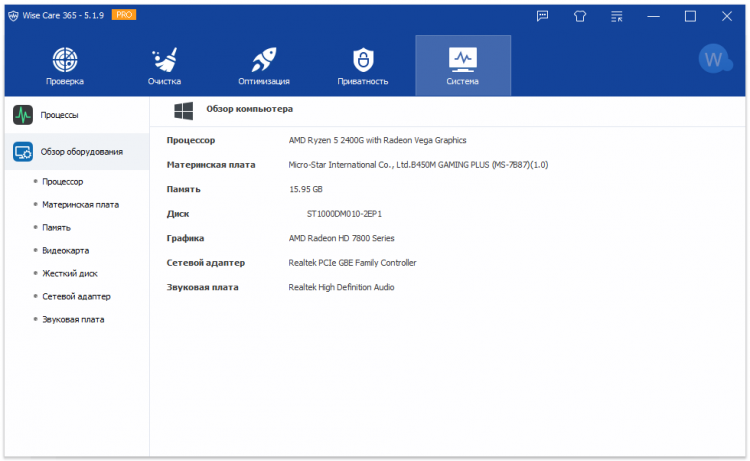Open the Материнская плата sub-item in the sidebar
The width and height of the screenshot is (750, 461).
(80, 205)
